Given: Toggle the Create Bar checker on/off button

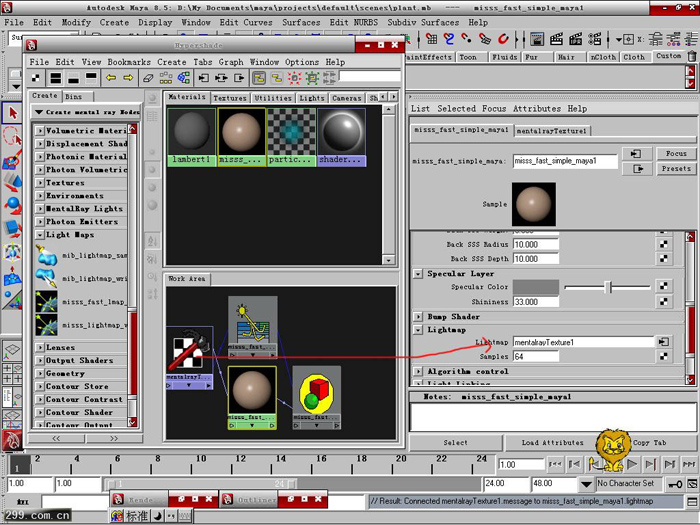Looking at the screenshot, I should 36,78.
